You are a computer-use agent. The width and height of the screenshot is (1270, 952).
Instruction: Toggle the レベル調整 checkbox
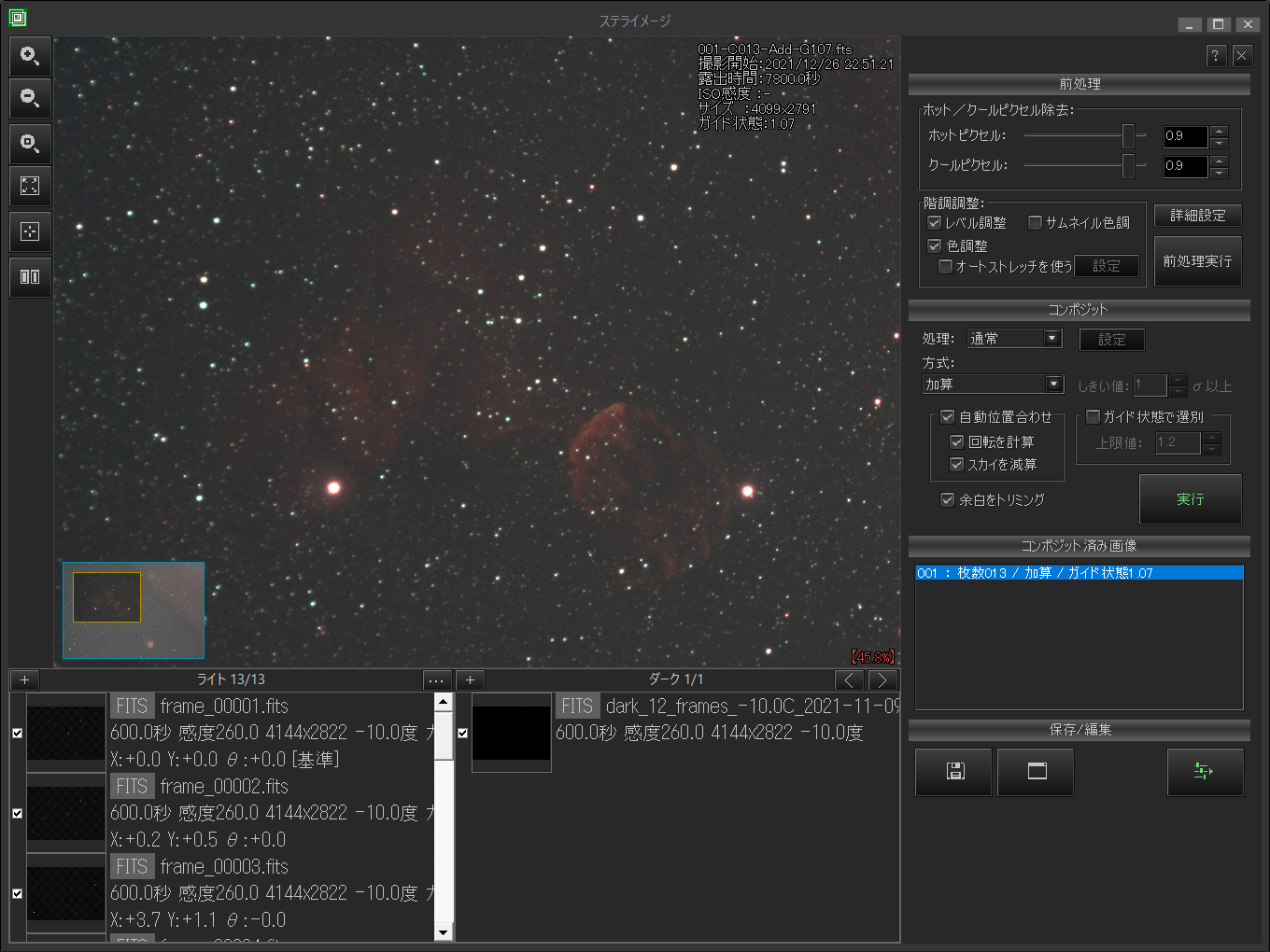934,223
